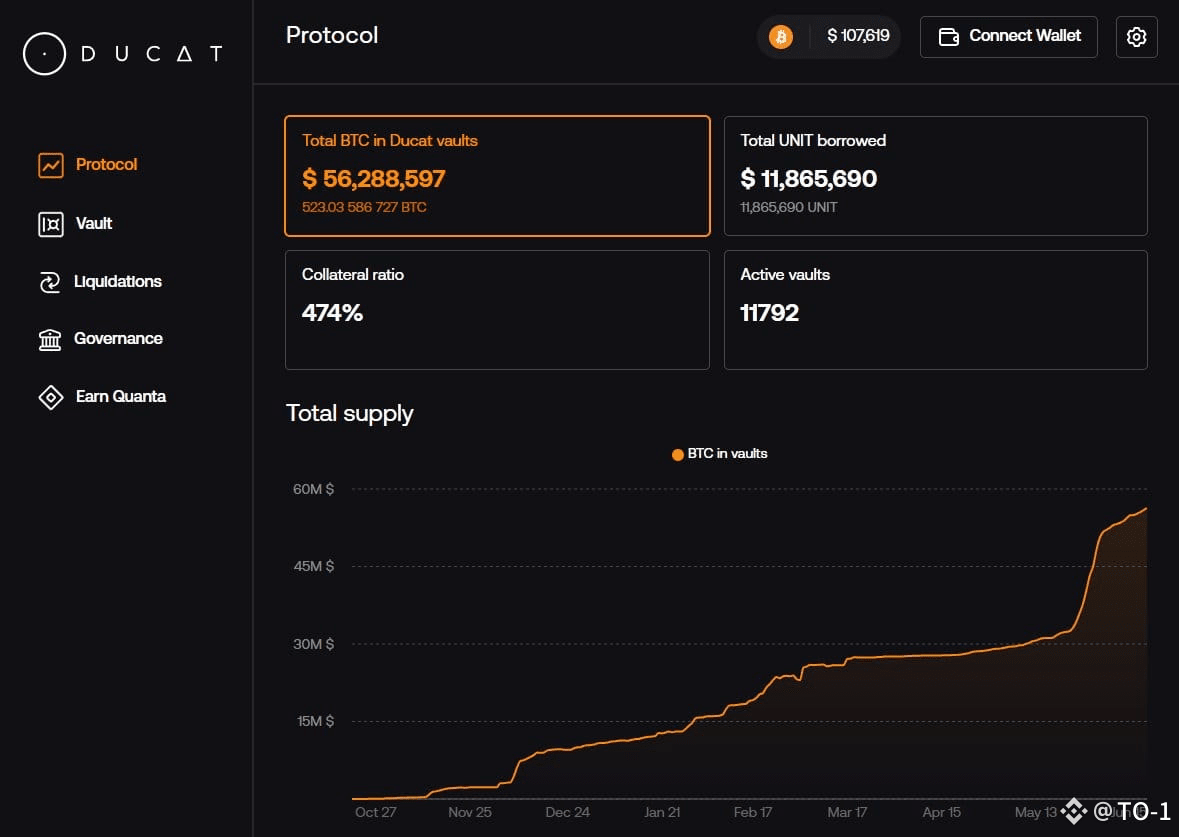Click the Feb 17 marker on chart axis
1179x837 pixels.
[x=753, y=812]
